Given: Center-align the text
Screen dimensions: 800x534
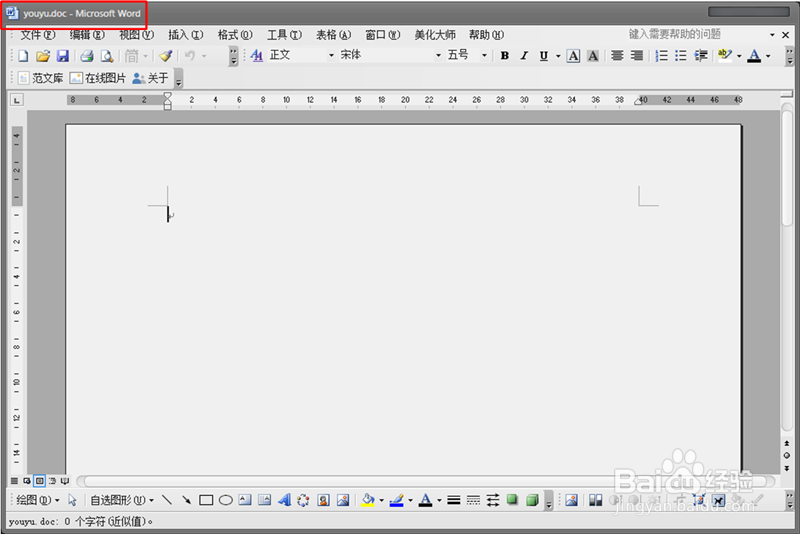Looking at the screenshot, I should [617, 56].
